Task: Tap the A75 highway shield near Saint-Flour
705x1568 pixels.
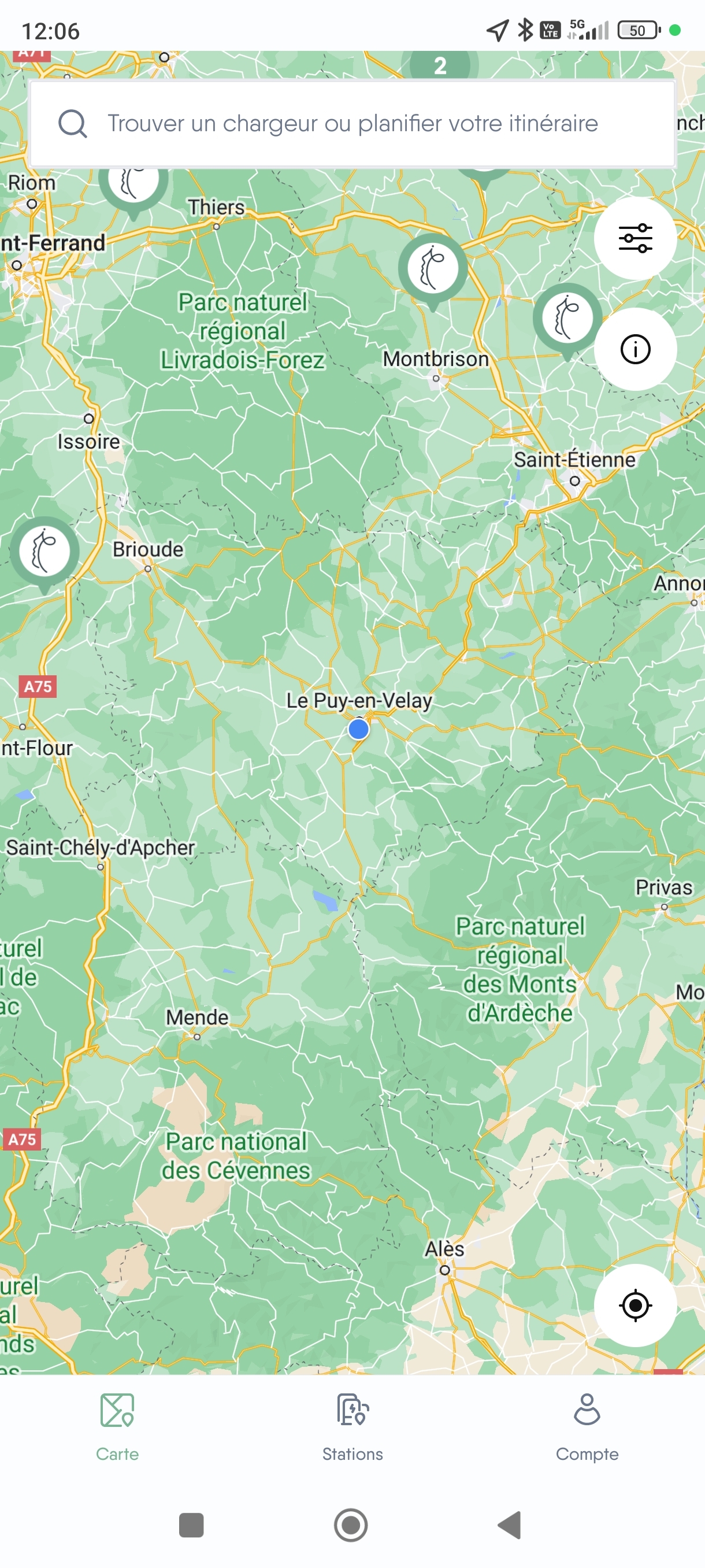Action: click(38, 687)
